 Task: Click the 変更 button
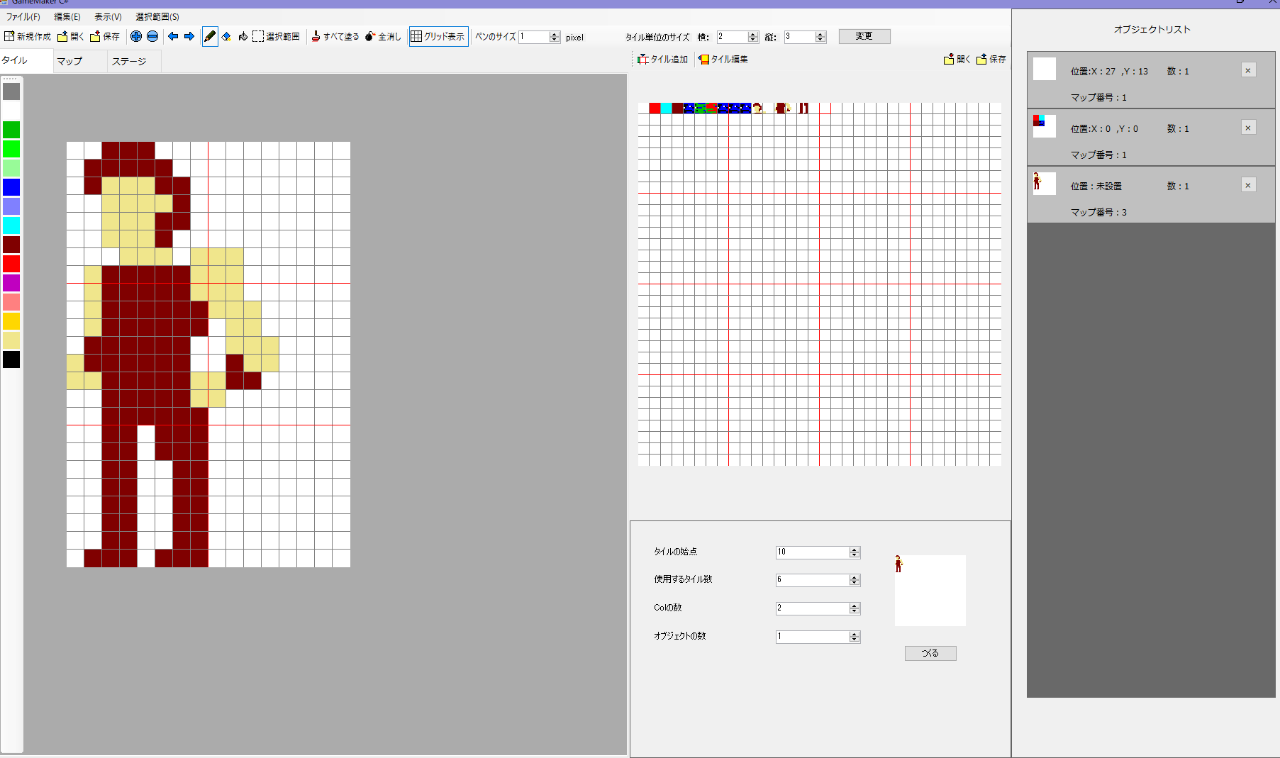(864, 36)
